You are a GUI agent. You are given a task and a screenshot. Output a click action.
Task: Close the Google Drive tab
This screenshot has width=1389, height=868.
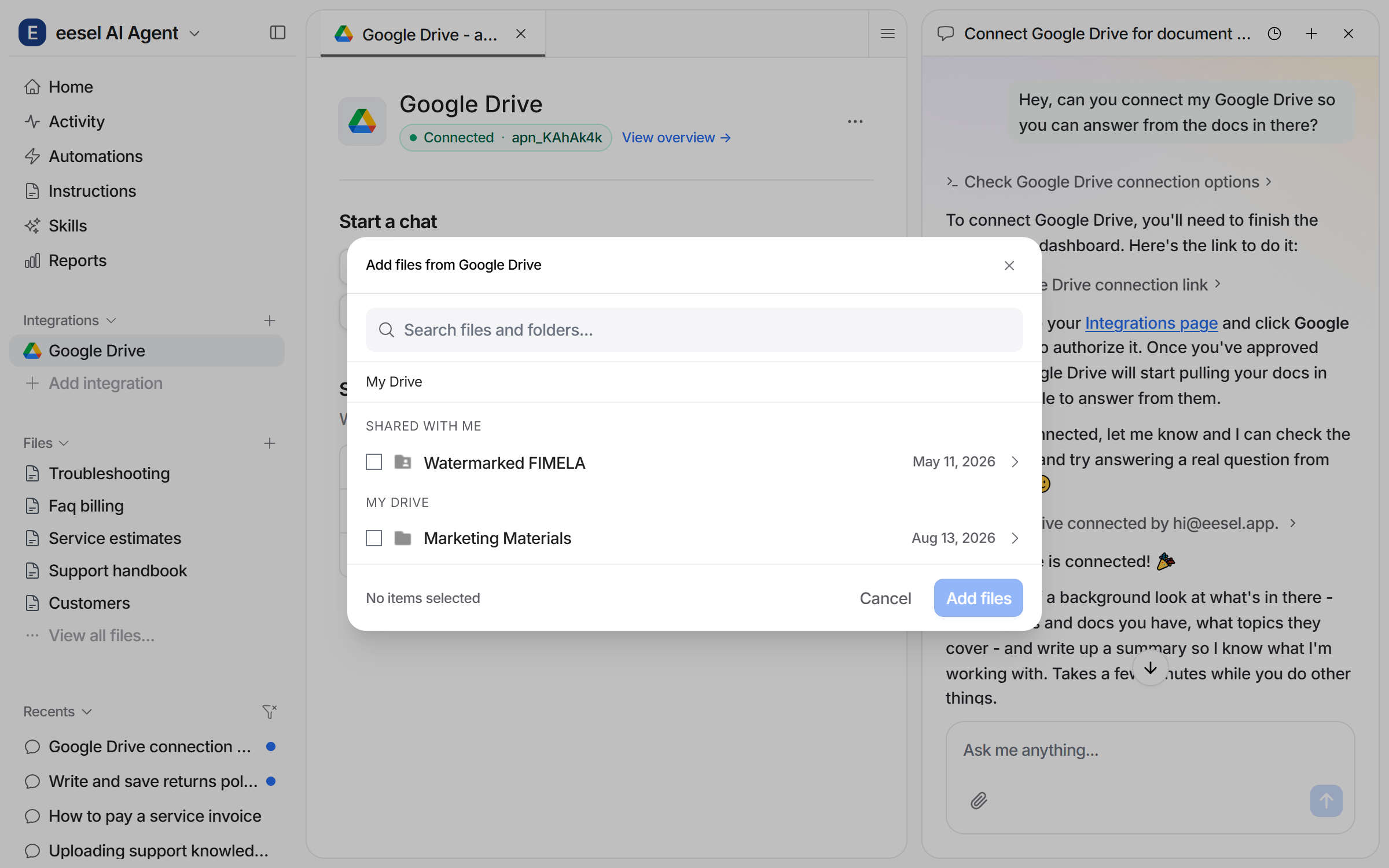[x=521, y=34]
